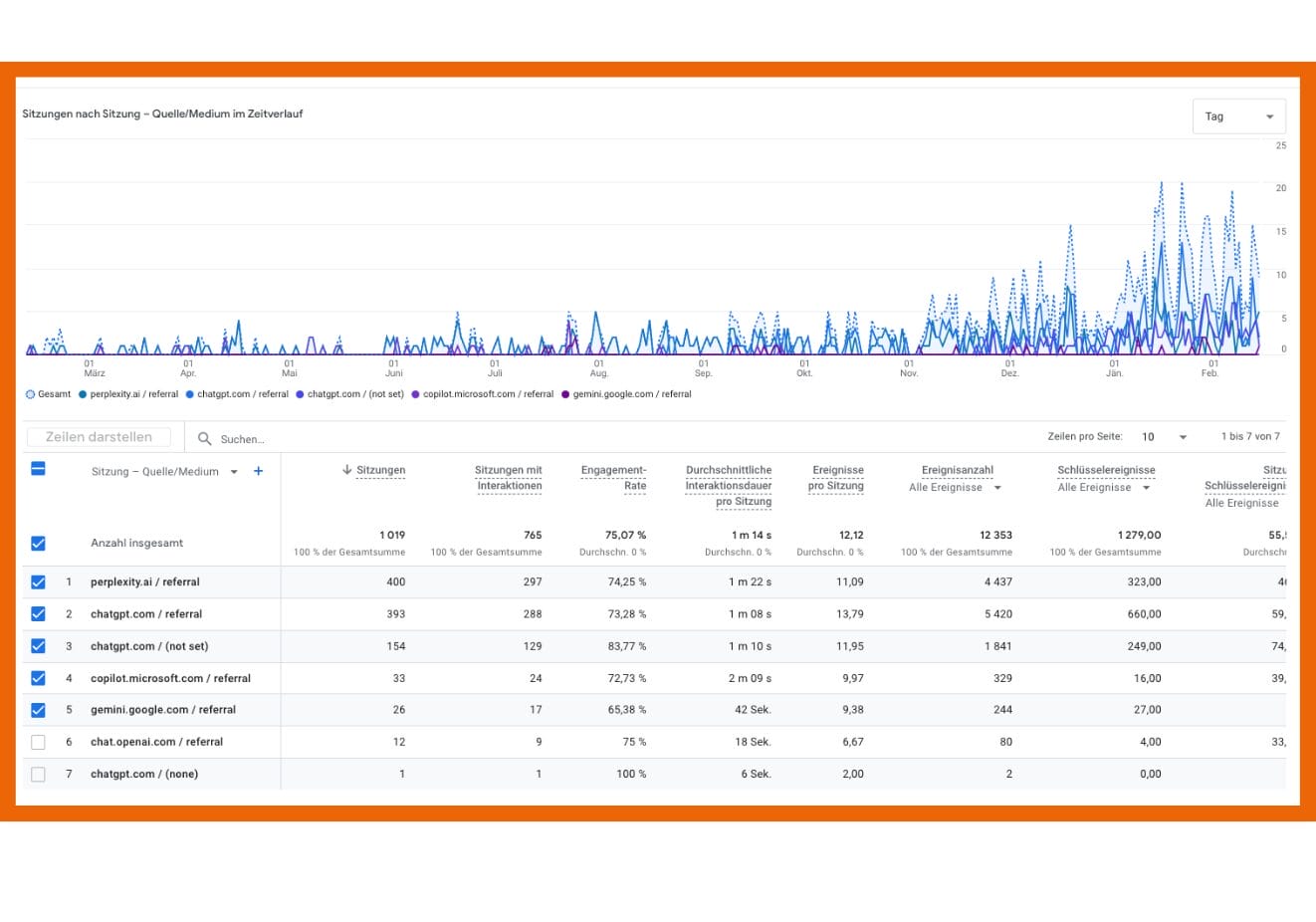Click the copilot.microsoft.com legend dot
Screen dimensions: 1316x922
[x=415, y=394]
